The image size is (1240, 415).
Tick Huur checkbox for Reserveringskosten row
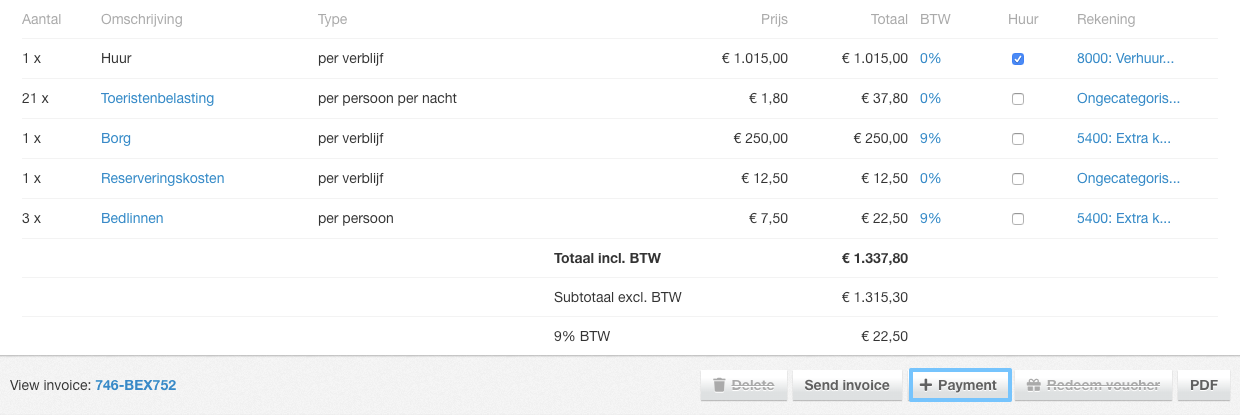pos(1018,179)
